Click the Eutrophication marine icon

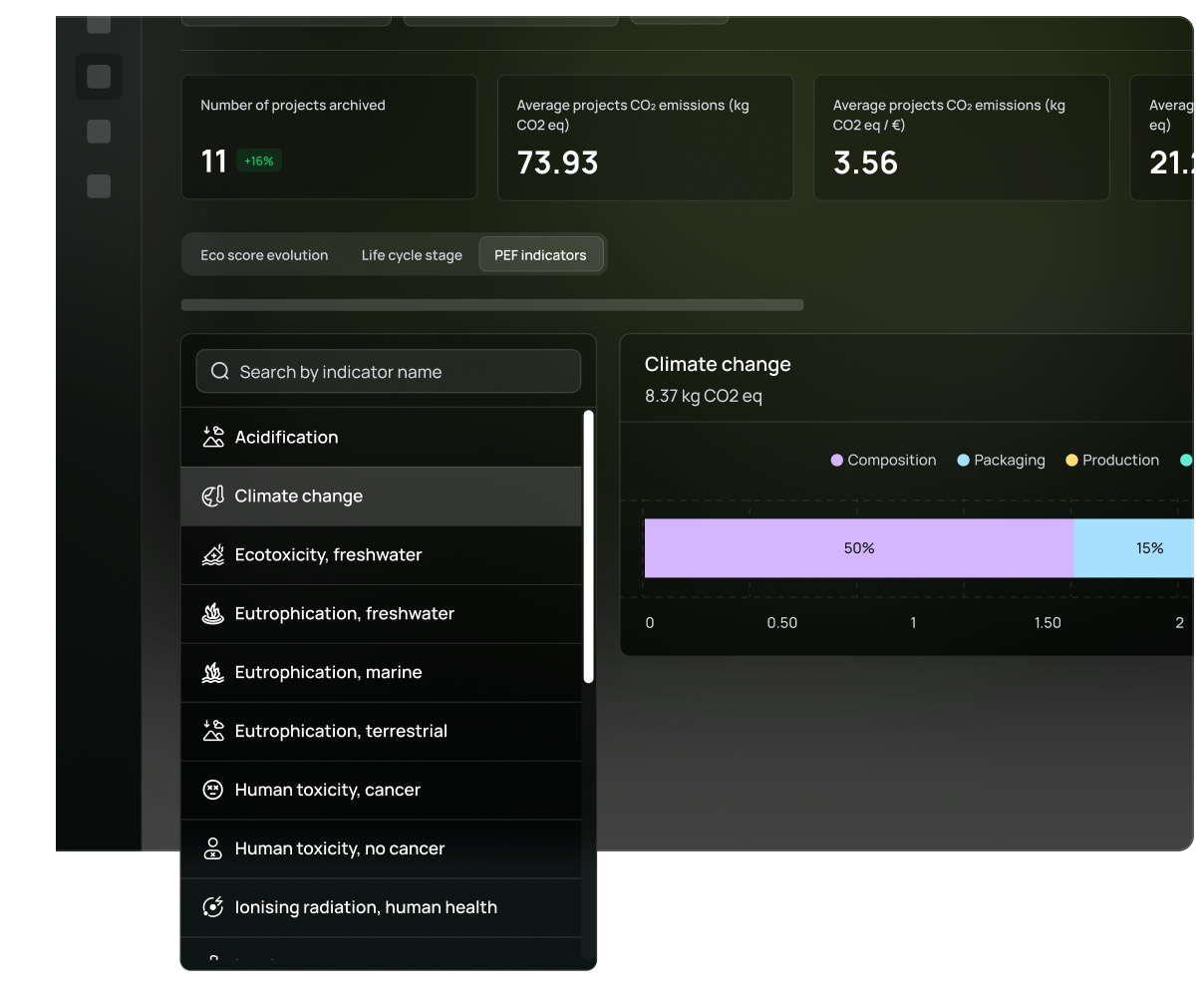tap(212, 672)
